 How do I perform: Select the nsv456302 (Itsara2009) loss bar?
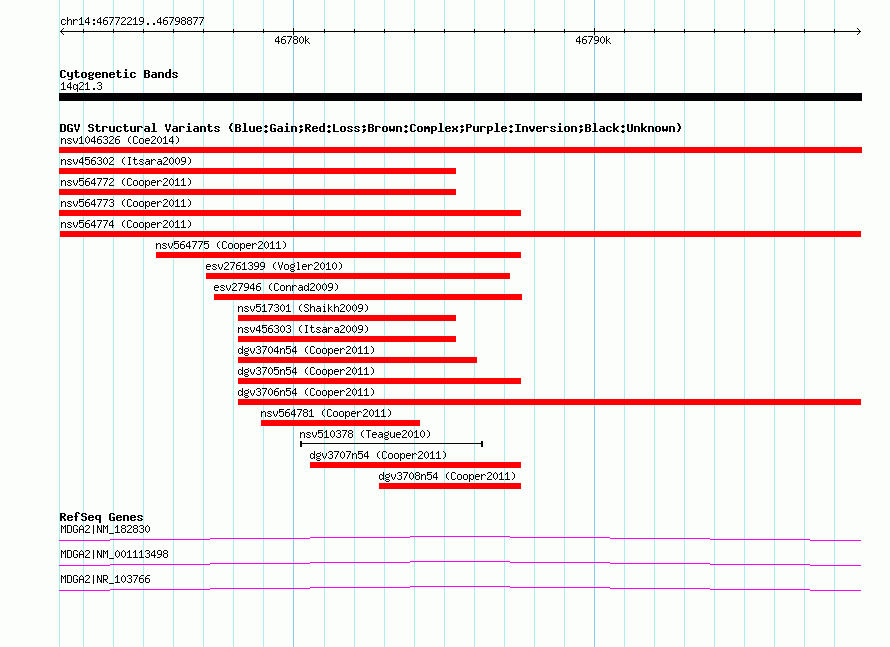(258, 171)
